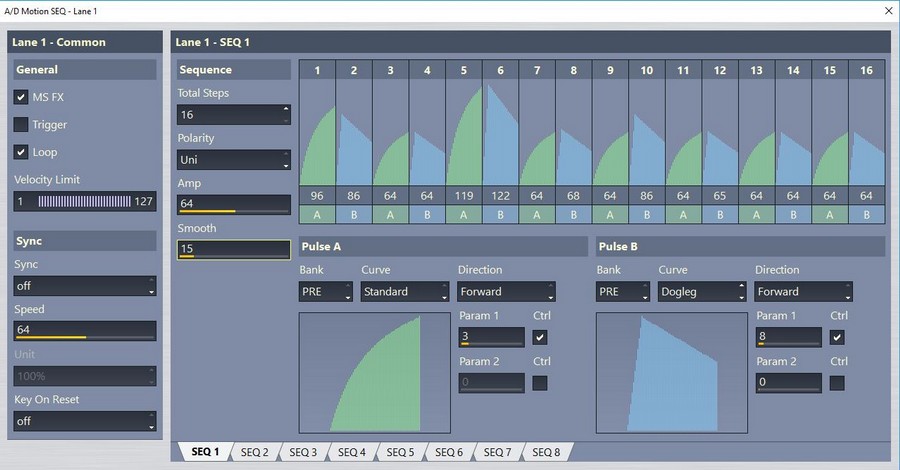Viewport: 900px width, 470px height.
Task: Toggle Pulse A Param 1 Ctrl checkbox
Action: pos(540,337)
